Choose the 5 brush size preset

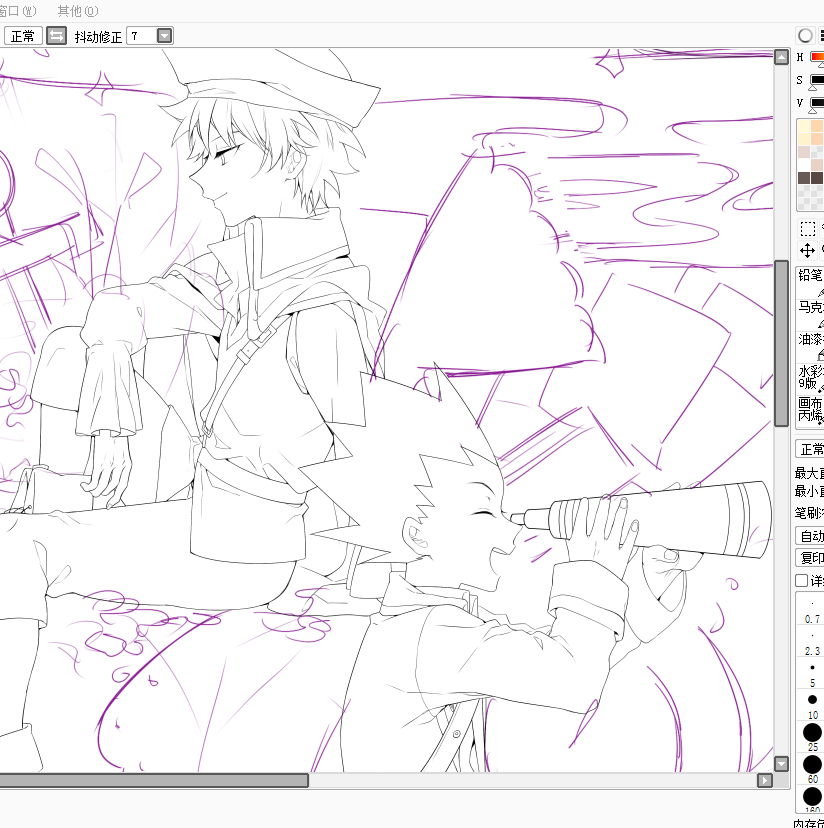[812, 673]
